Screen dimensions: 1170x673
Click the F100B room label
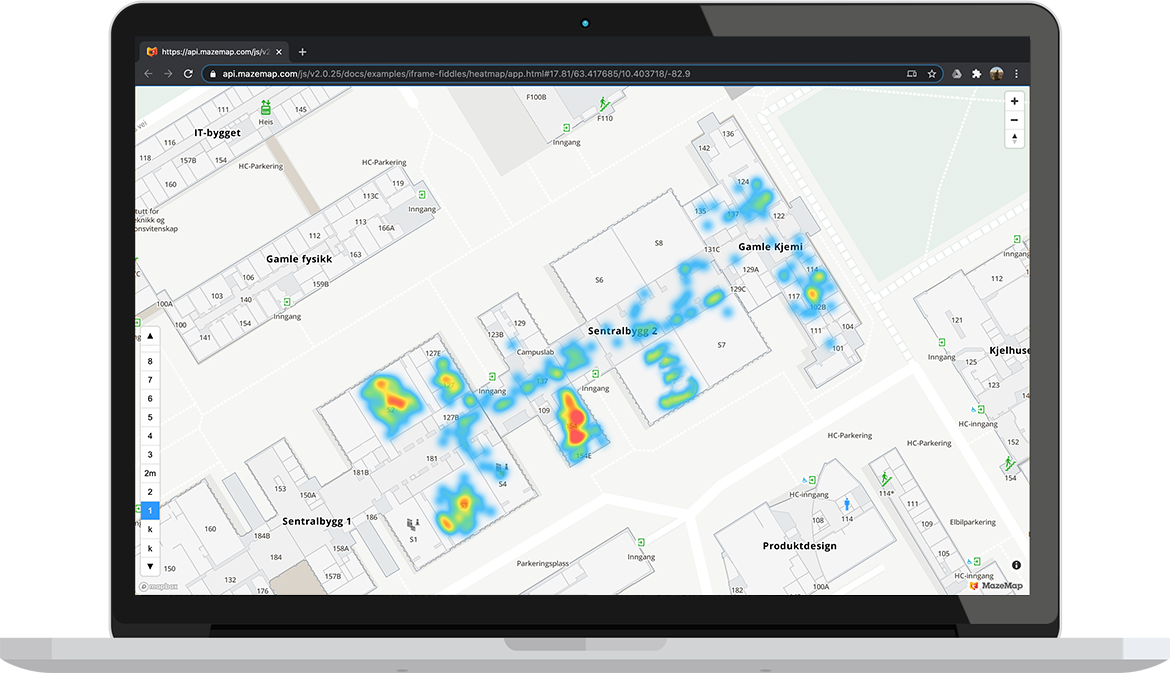pos(536,97)
